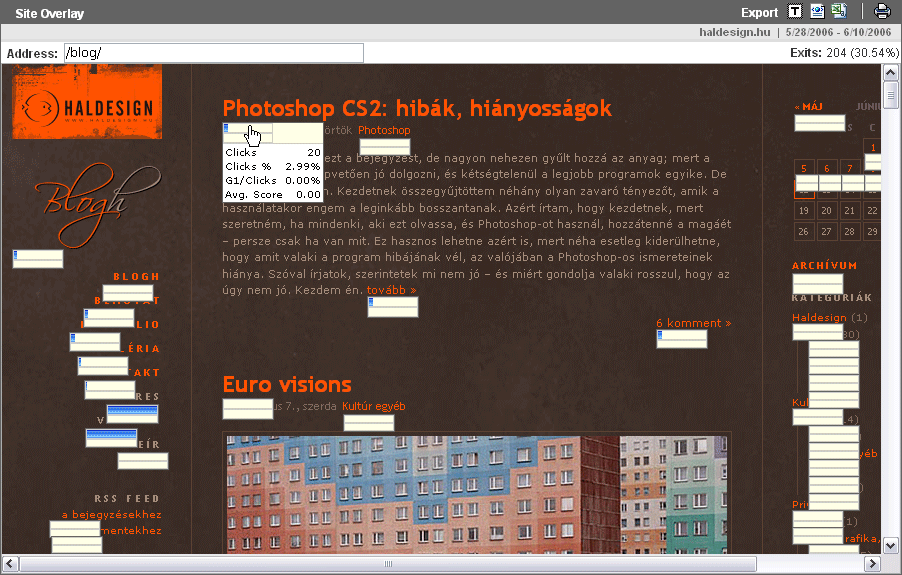The width and height of the screenshot is (902, 575).
Task: Open the Photoshop CS2 post title
Action: (x=417, y=108)
